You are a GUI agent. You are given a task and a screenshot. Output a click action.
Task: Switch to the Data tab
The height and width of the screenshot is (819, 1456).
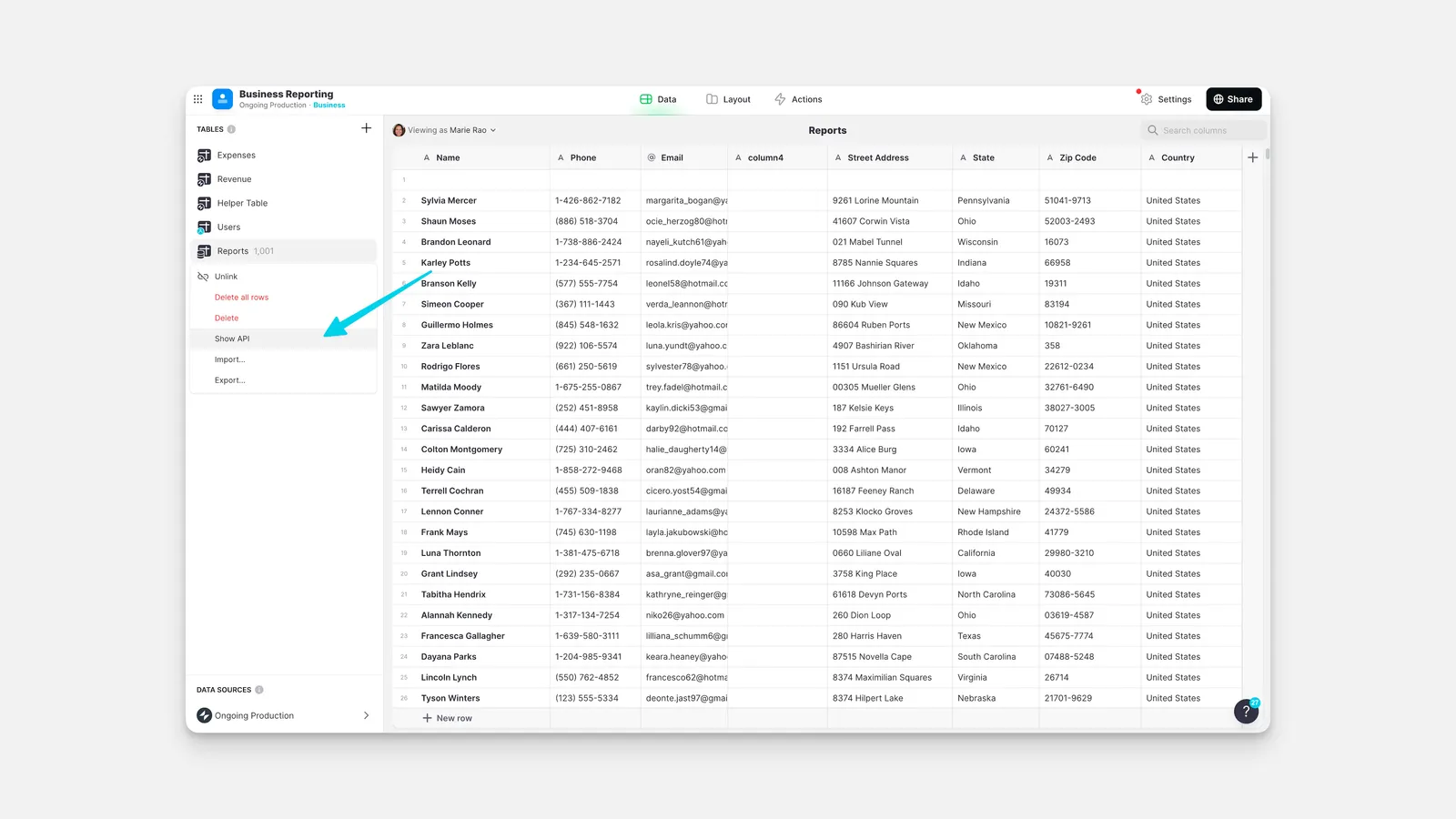pos(658,99)
